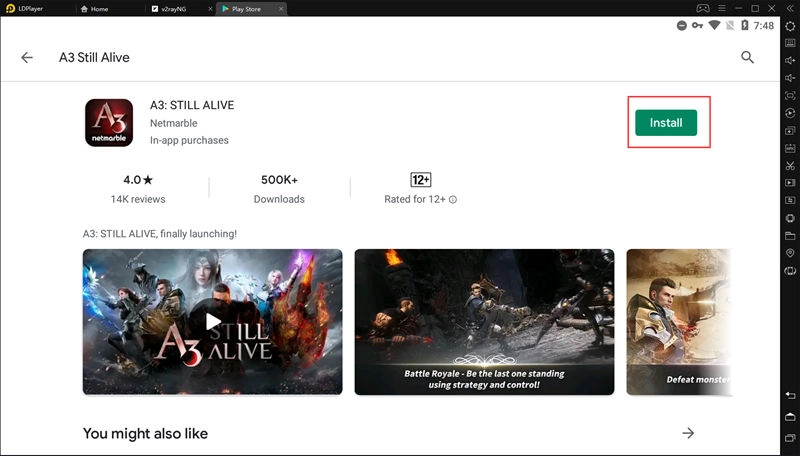Image resolution: width=800 pixels, height=456 pixels.
Task: Select the Play Store tab
Action: coord(246,9)
